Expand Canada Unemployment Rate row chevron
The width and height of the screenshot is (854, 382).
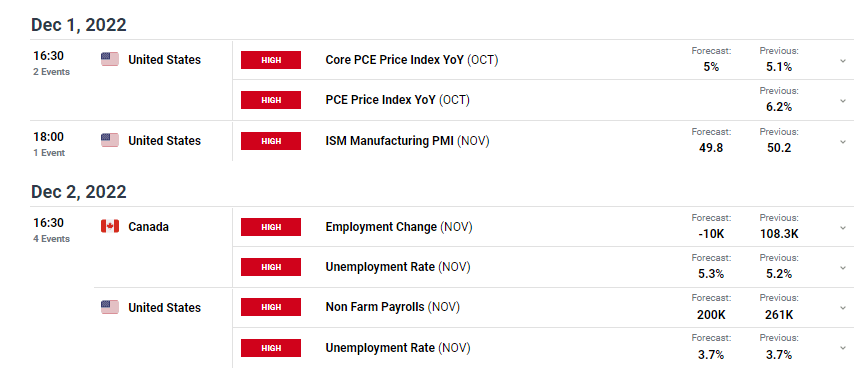click(x=843, y=268)
